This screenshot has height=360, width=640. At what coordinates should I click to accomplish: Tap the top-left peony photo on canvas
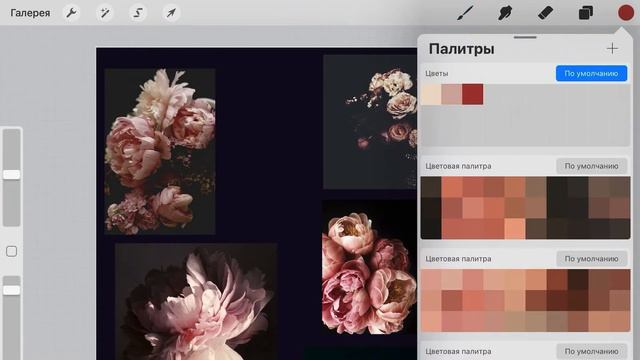point(160,151)
